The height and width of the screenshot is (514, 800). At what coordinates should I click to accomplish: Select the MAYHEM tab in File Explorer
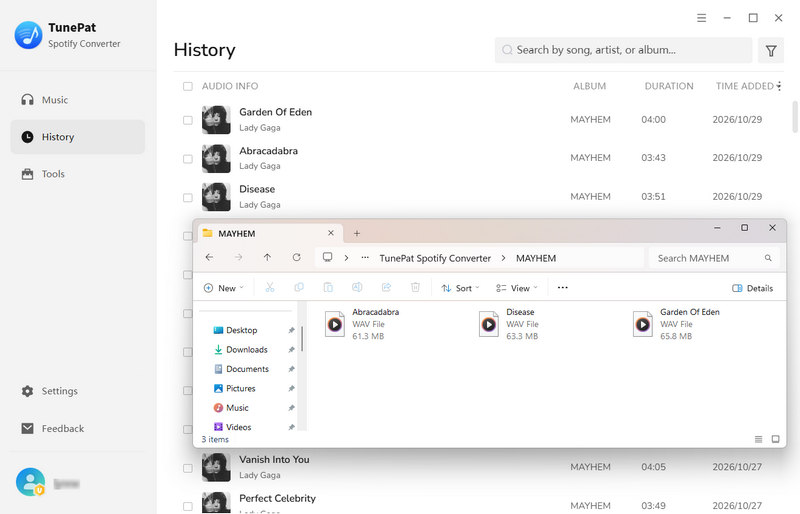[x=268, y=233]
